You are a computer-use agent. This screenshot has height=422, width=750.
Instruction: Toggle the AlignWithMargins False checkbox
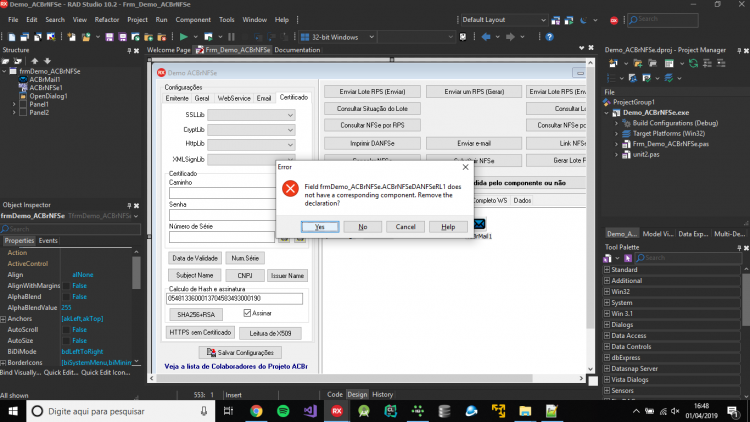(66, 286)
